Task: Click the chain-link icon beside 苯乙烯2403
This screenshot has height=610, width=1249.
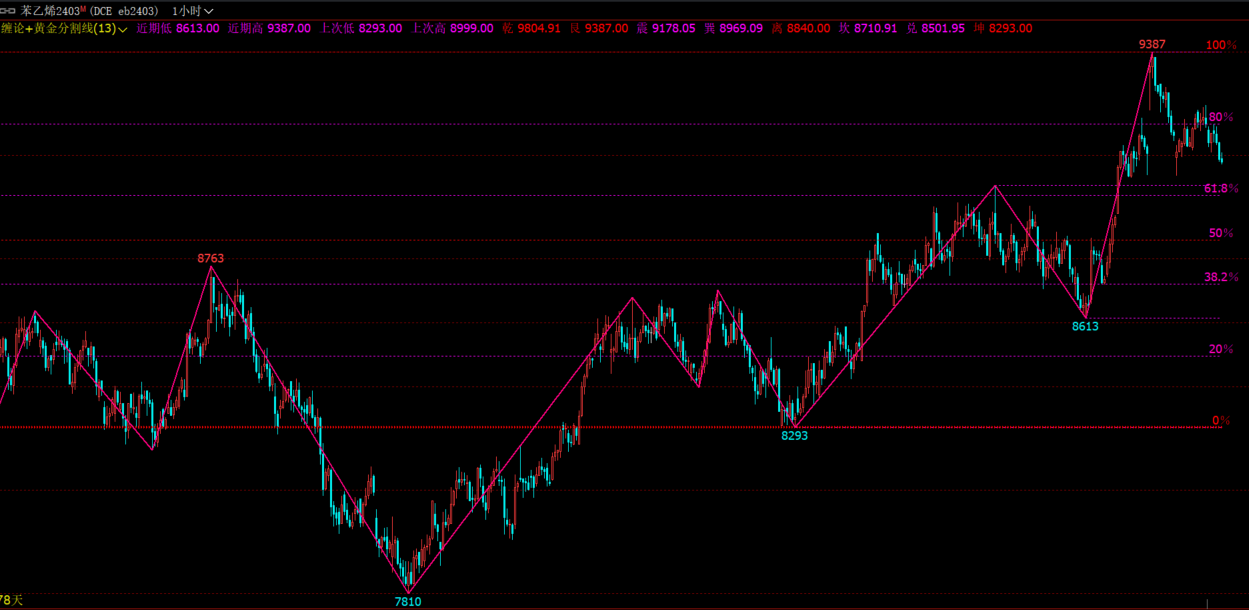Action: tap(8, 10)
